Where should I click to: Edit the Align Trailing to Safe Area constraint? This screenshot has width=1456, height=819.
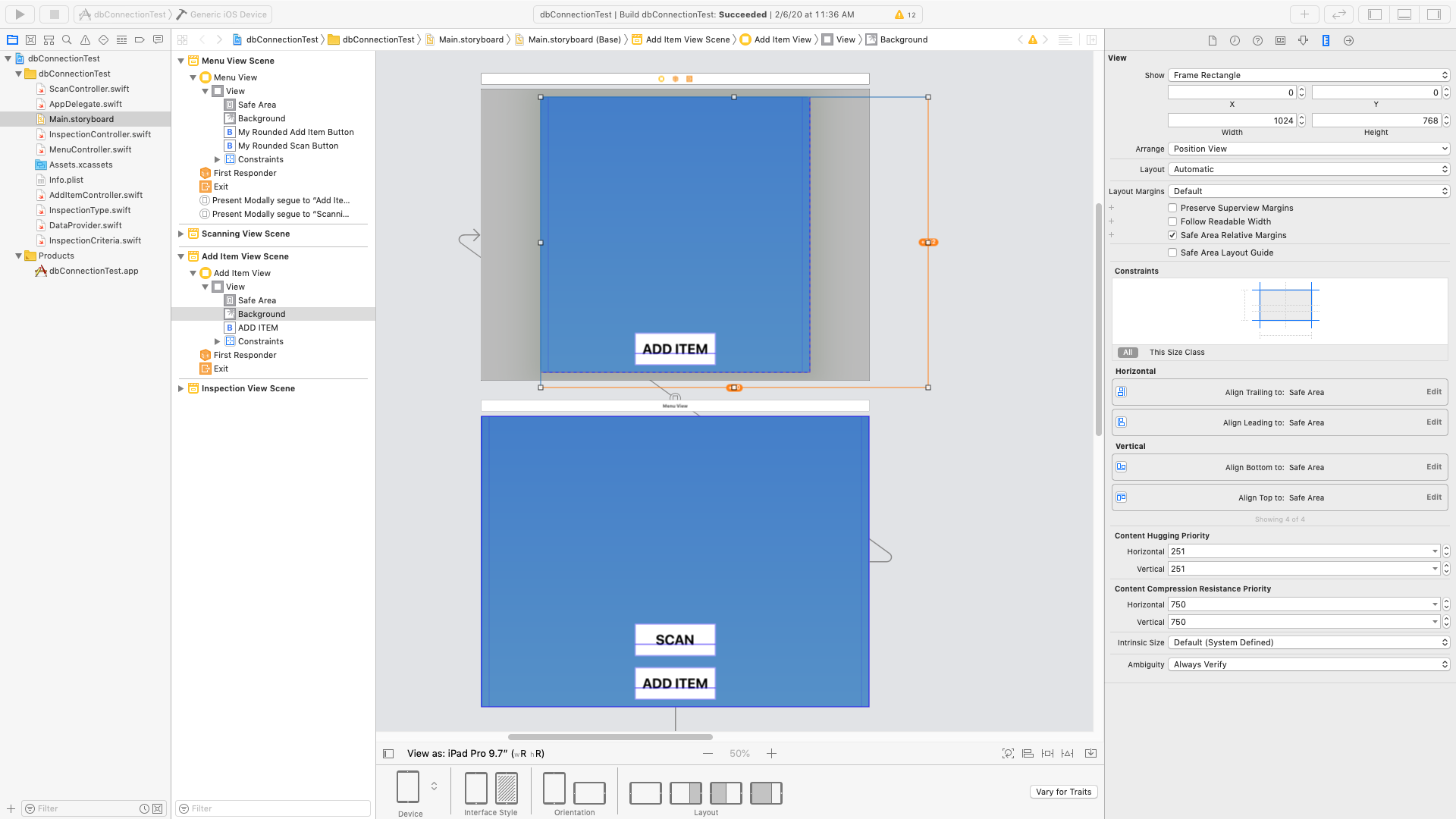pyautogui.click(x=1433, y=392)
